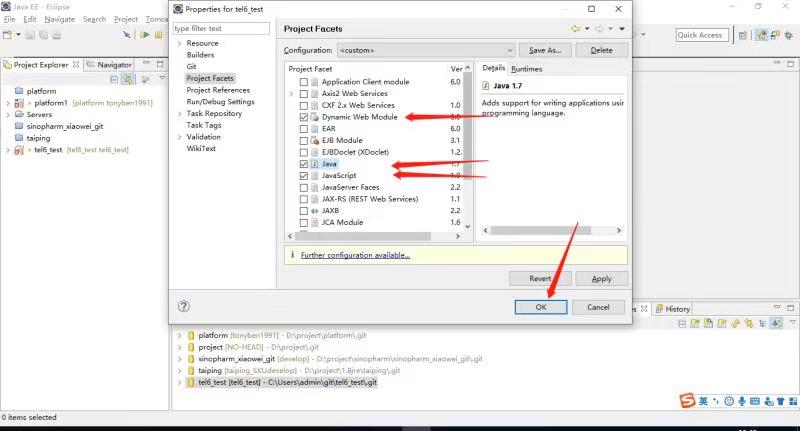Check the JavaServer Faces facet

click(x=304, y=187)
